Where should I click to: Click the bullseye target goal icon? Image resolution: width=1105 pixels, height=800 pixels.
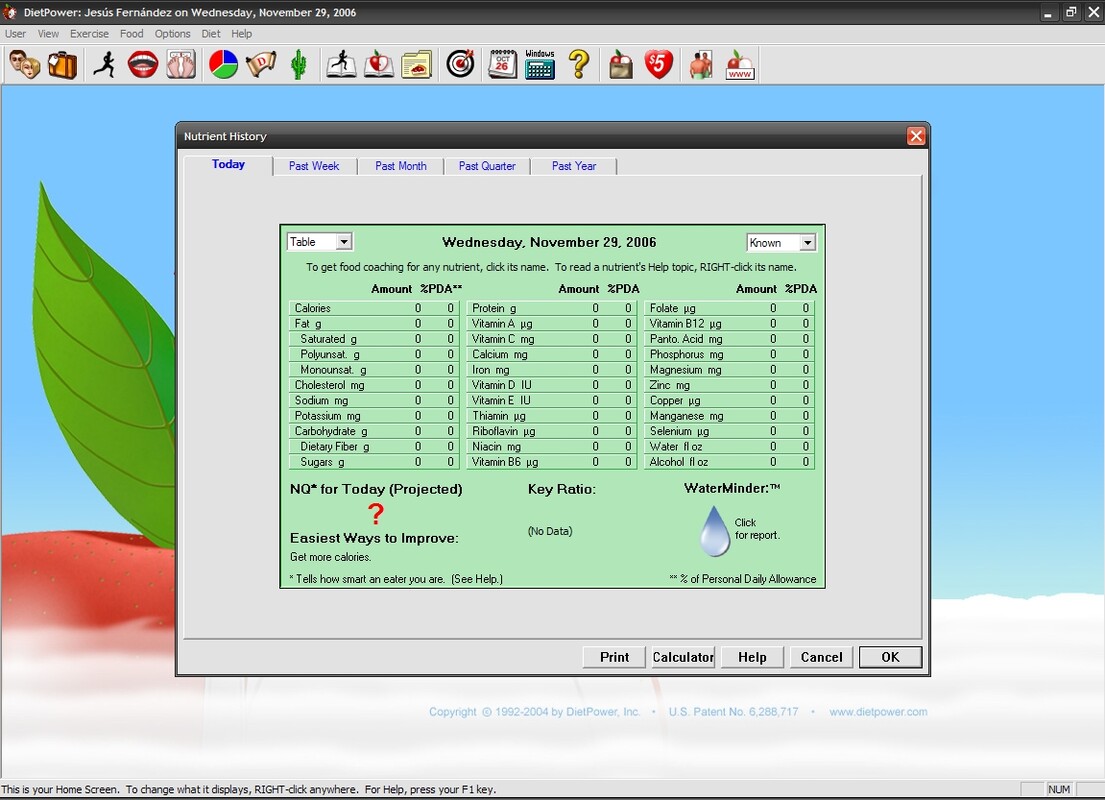[460, 64]
